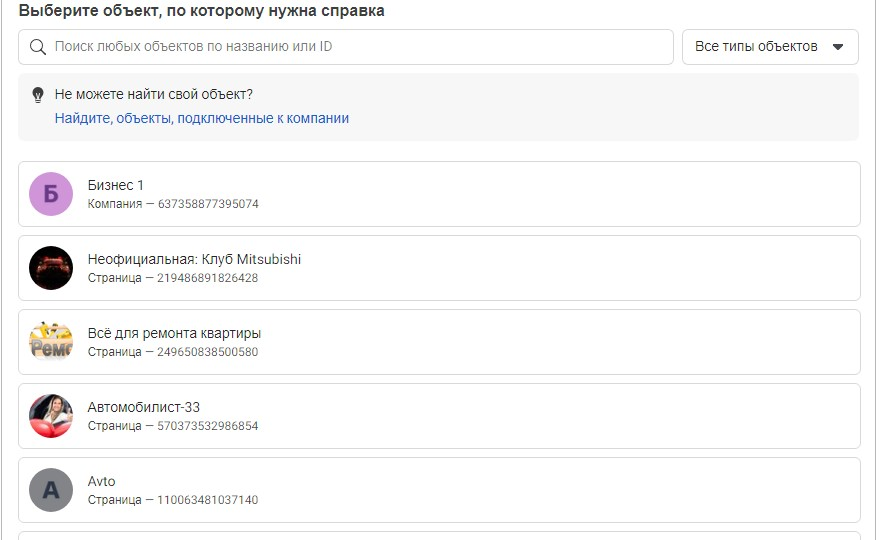Click the gray Avto letter avatar
The image size is (885, 540).
(51, 490)
